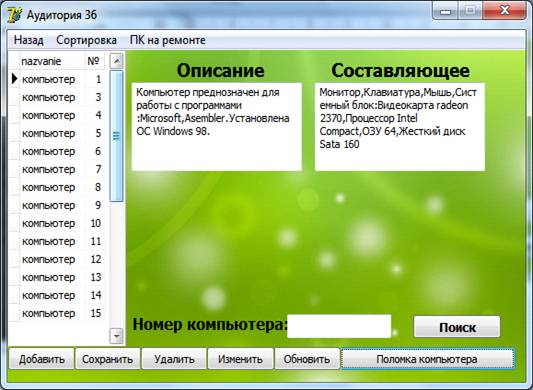Click inside the Описание text box
This screenshot has width=533, height=390.
click(217, 126)
